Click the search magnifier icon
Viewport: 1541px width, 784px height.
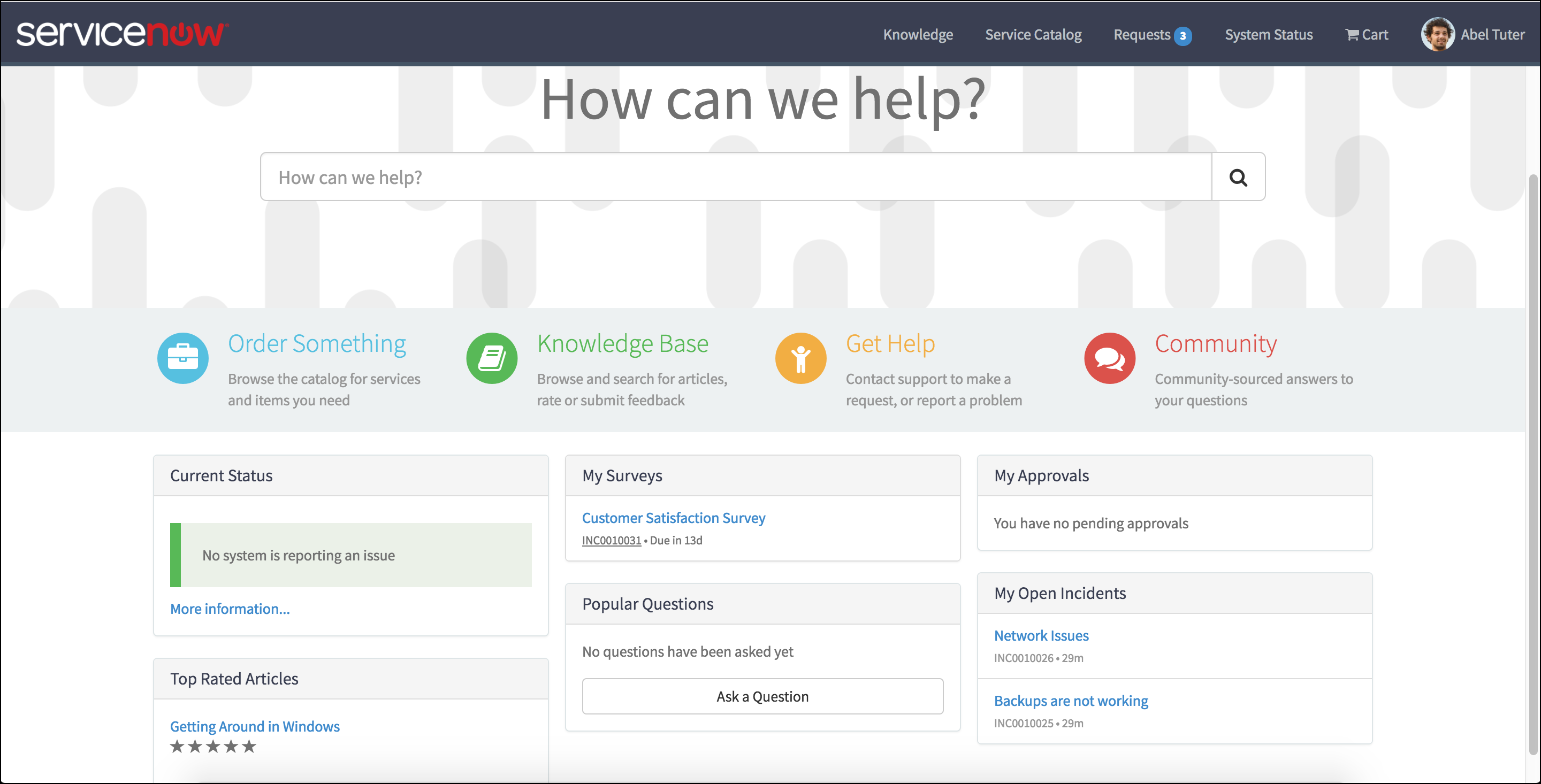(1238, 176)
